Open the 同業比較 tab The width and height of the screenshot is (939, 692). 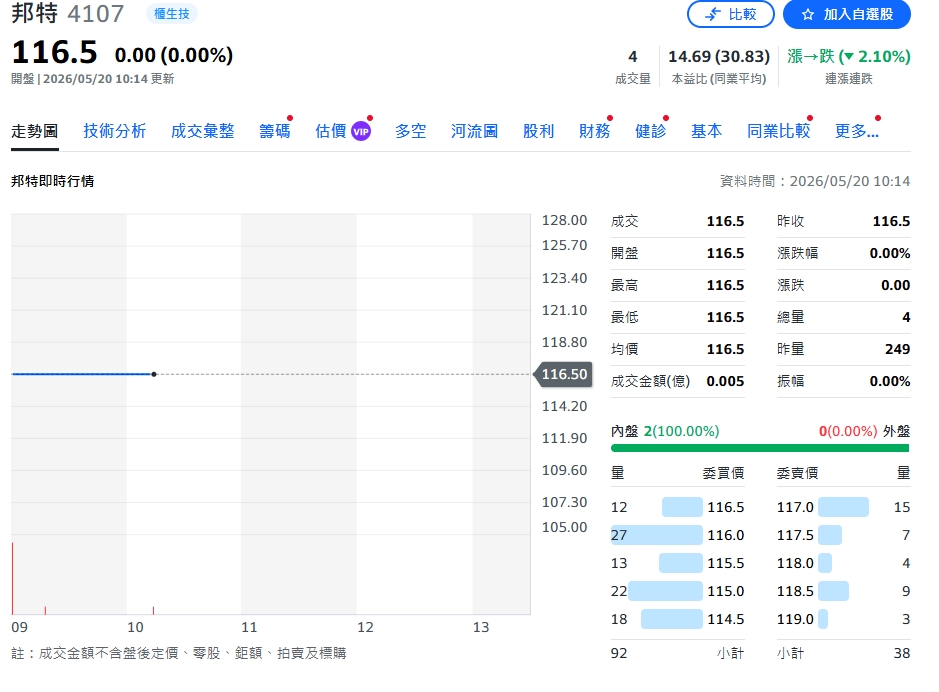click(x=778, y=131)
